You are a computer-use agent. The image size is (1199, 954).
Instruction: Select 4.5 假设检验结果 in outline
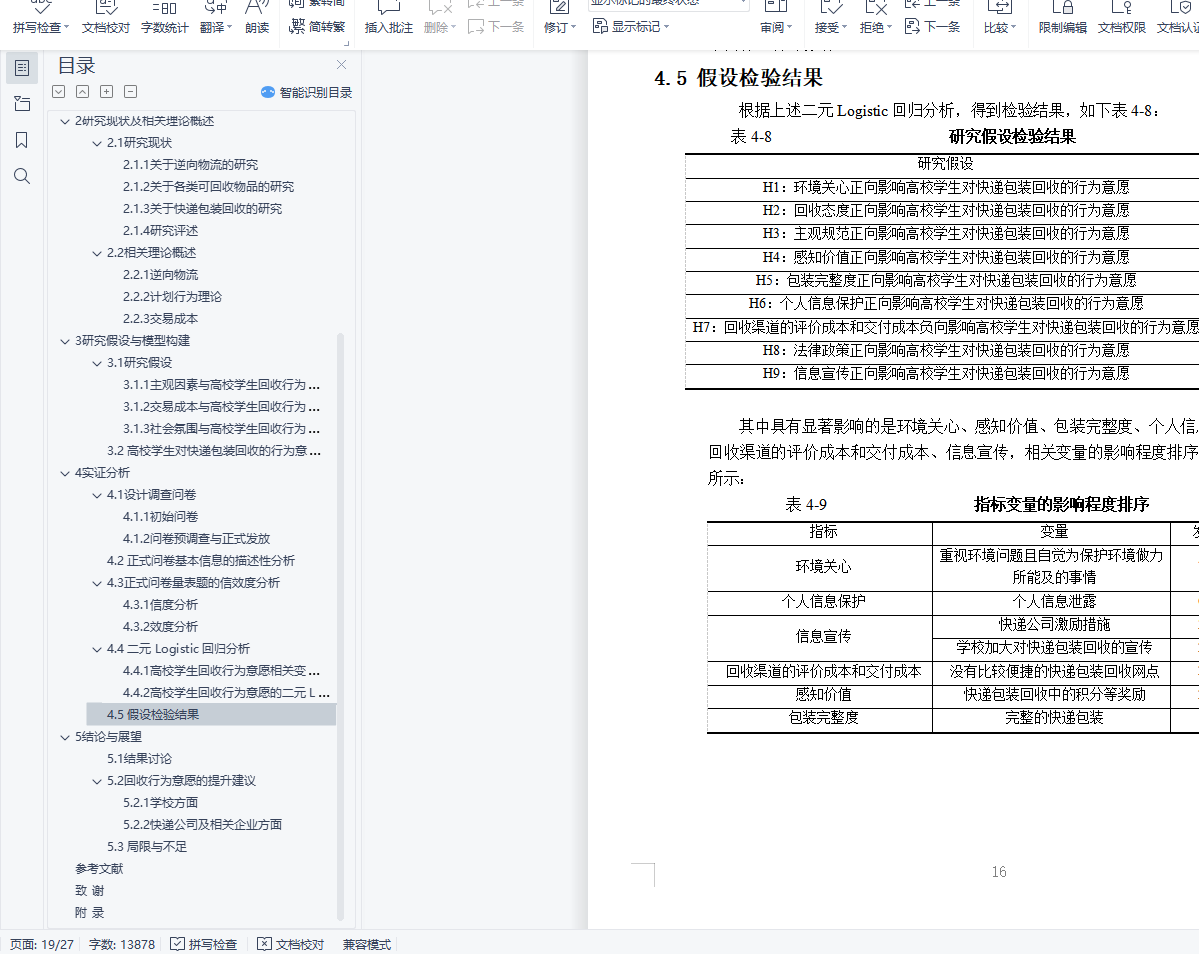(211, 715)
